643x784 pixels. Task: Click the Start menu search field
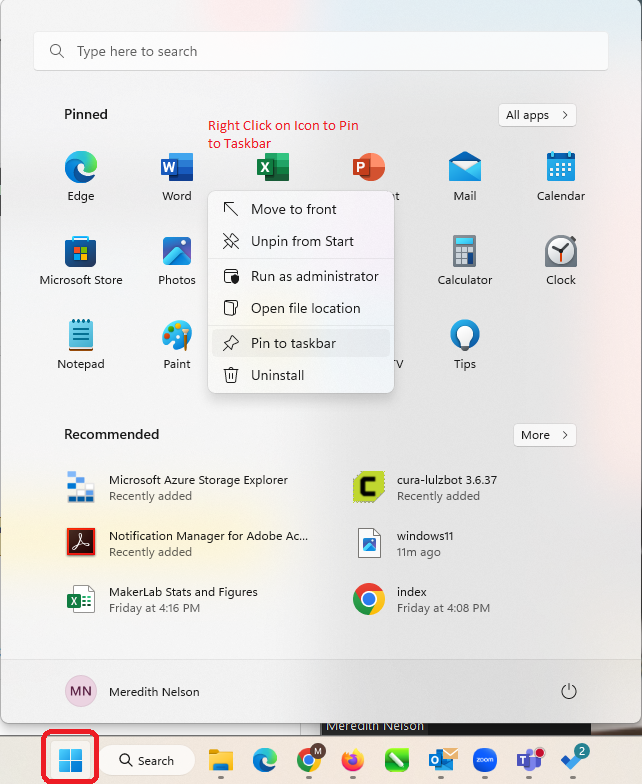(321, 51)
